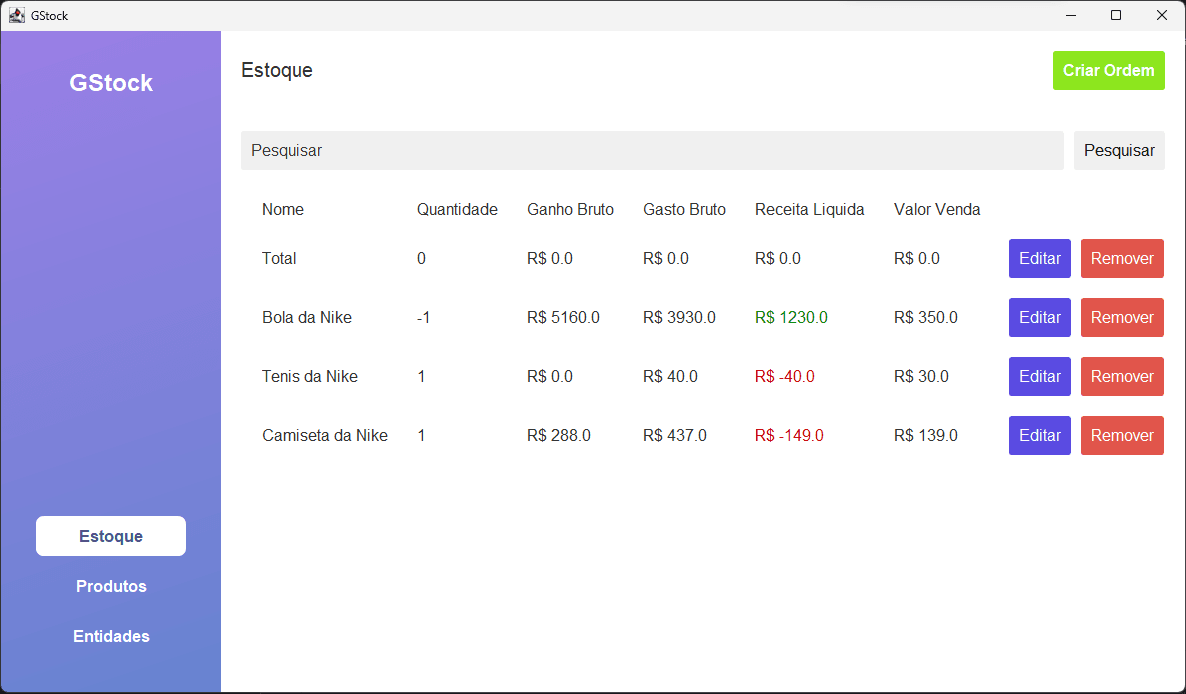1186x694 pixels.
Task: Click the Receita Liquida column header
Action: point(809,209)
